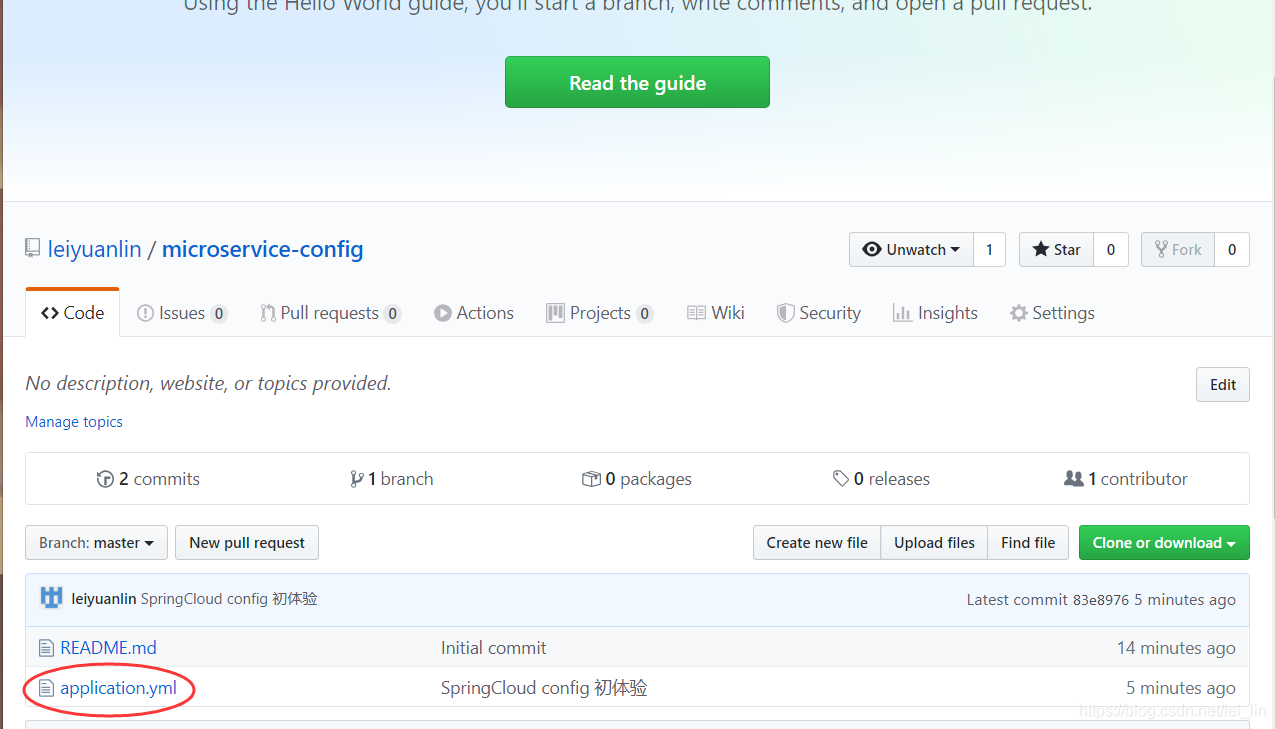The height and width of the screenshot is (729, 1275).
Task: Open the leiyuanlin owner profile link
Action: 95,249
